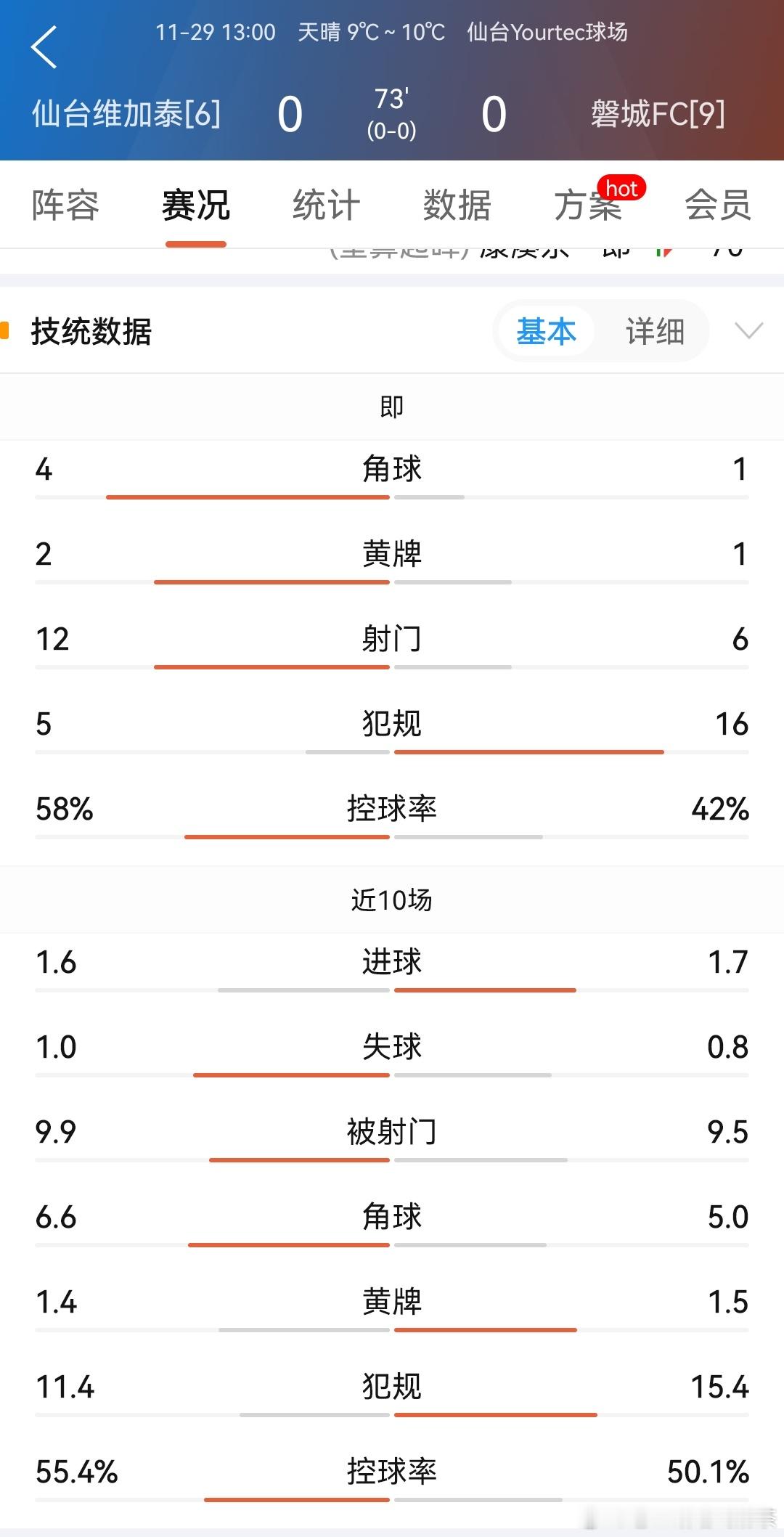
Task: Tap the back arrow to exit match page
Action: [45, 49]
